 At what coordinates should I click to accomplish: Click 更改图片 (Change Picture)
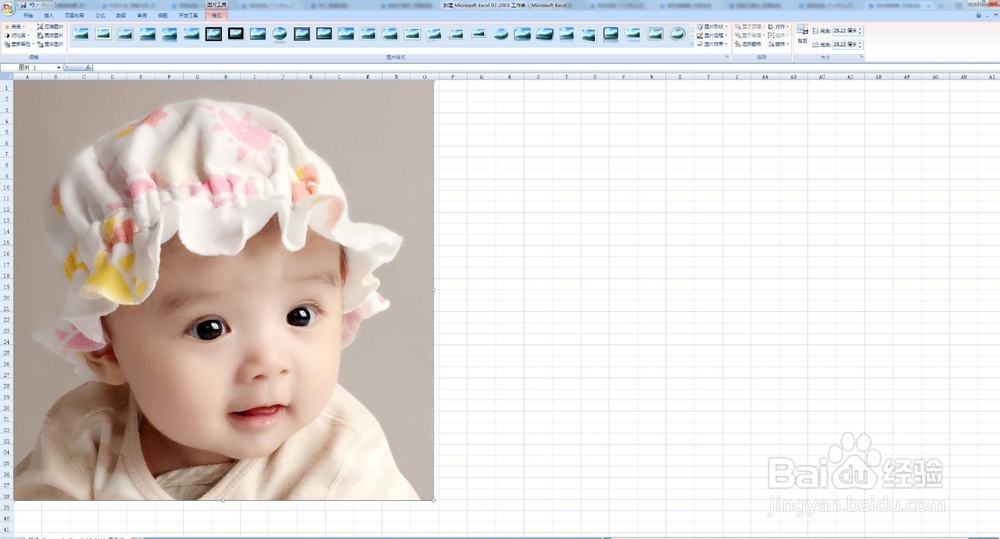point(50,36)
